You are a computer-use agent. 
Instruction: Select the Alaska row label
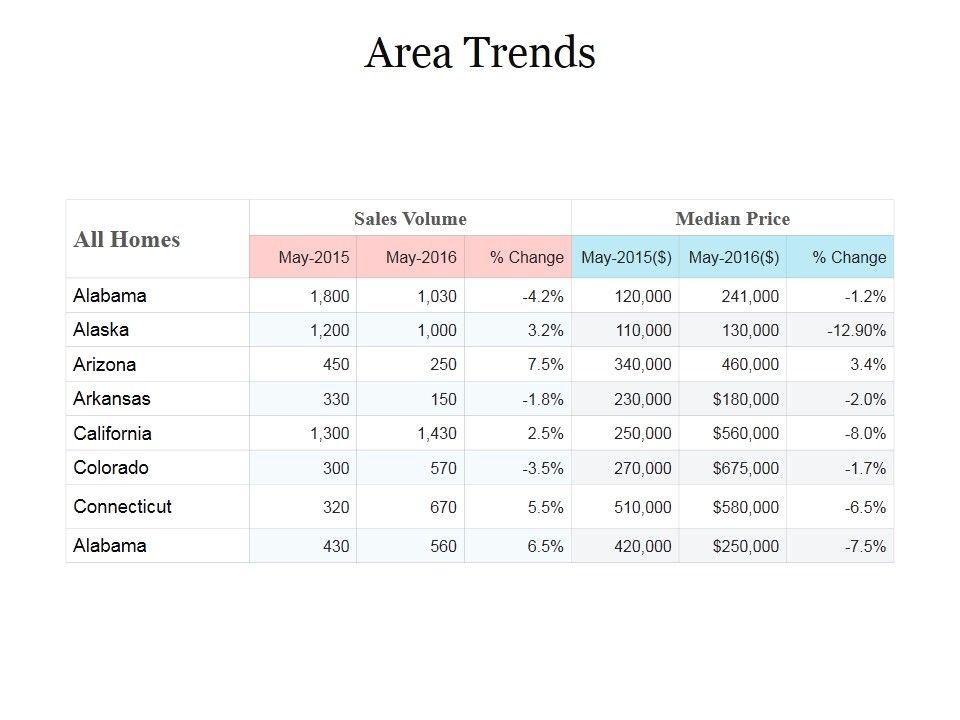coord(157,330)
